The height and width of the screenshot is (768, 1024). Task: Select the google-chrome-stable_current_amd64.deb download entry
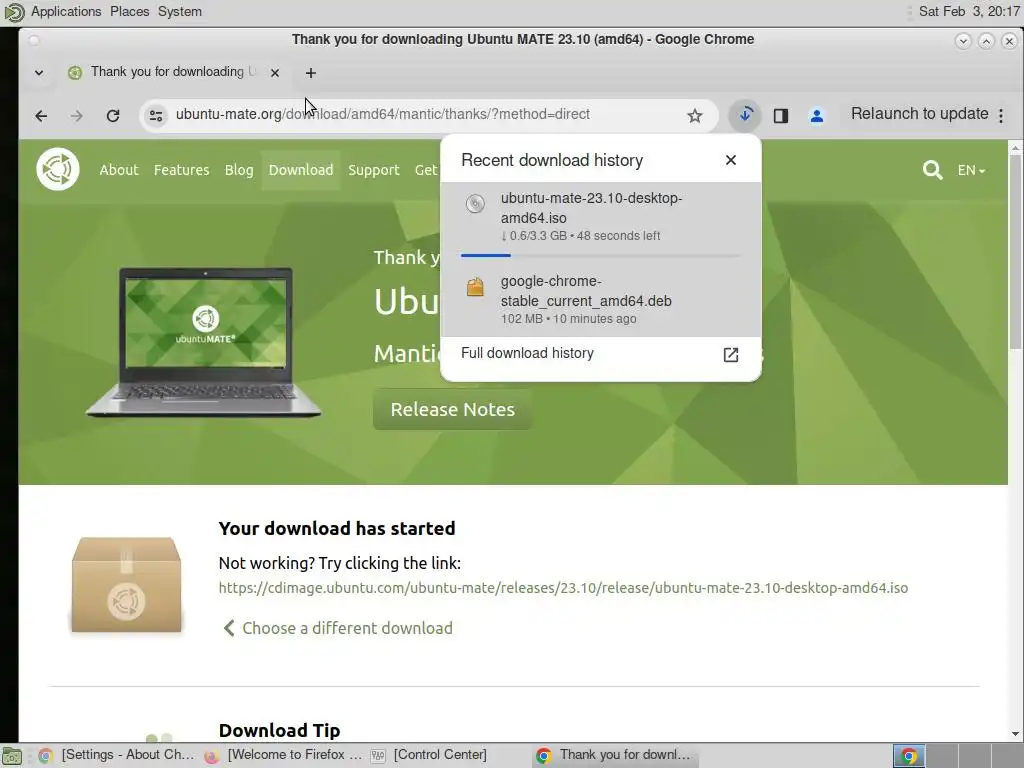(601, 300)
